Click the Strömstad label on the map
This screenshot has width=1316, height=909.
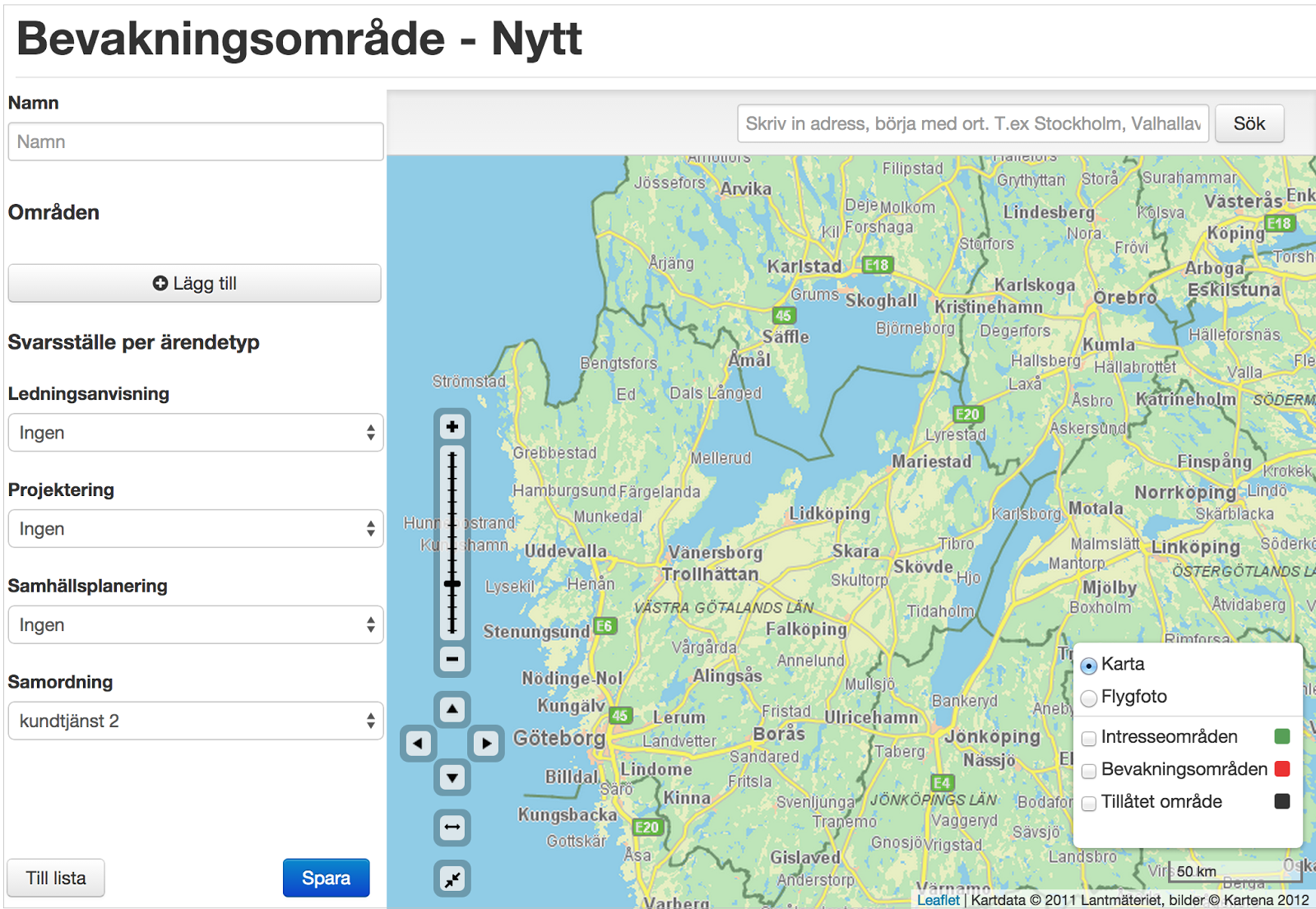click(470, 382)
